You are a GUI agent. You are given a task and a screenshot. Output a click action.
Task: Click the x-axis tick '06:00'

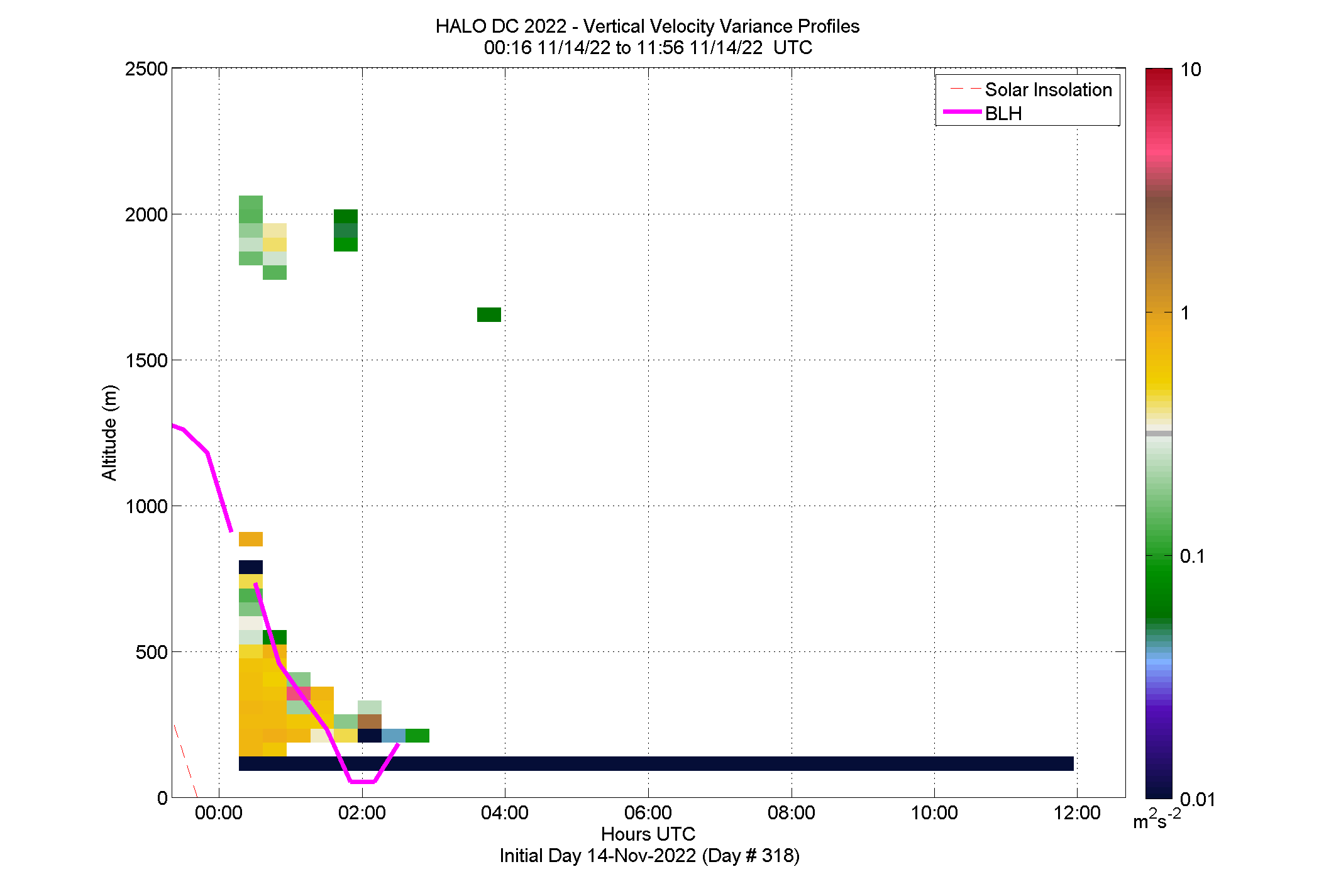pos(648,812)
